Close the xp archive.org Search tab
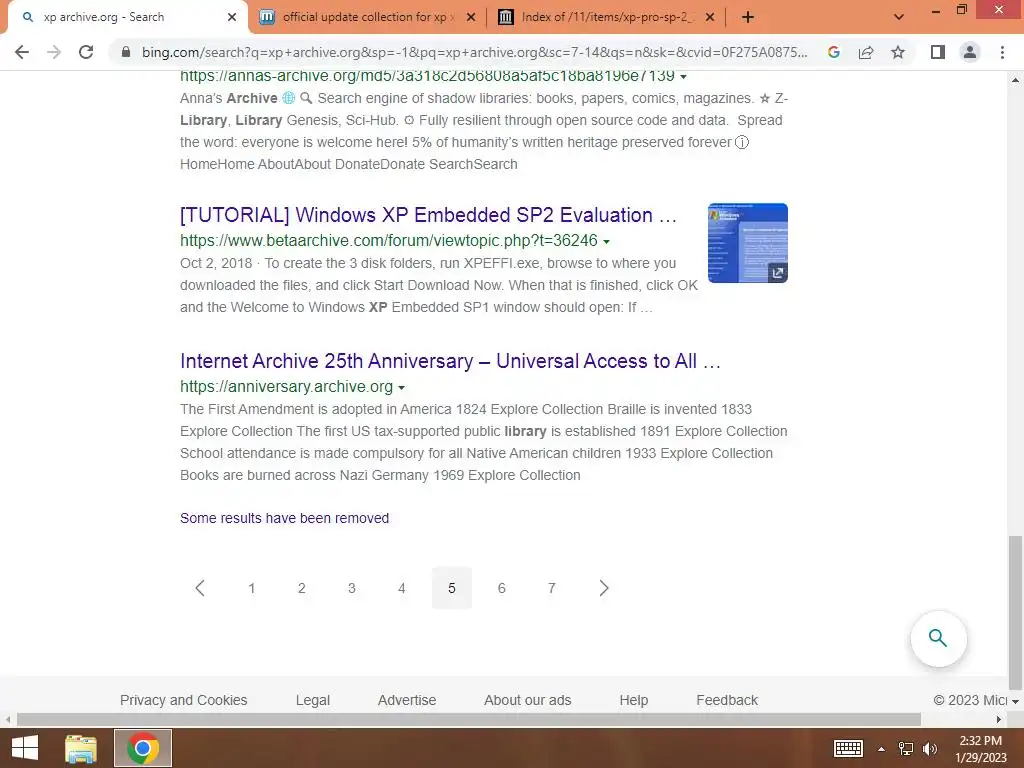 coord(232,17)
